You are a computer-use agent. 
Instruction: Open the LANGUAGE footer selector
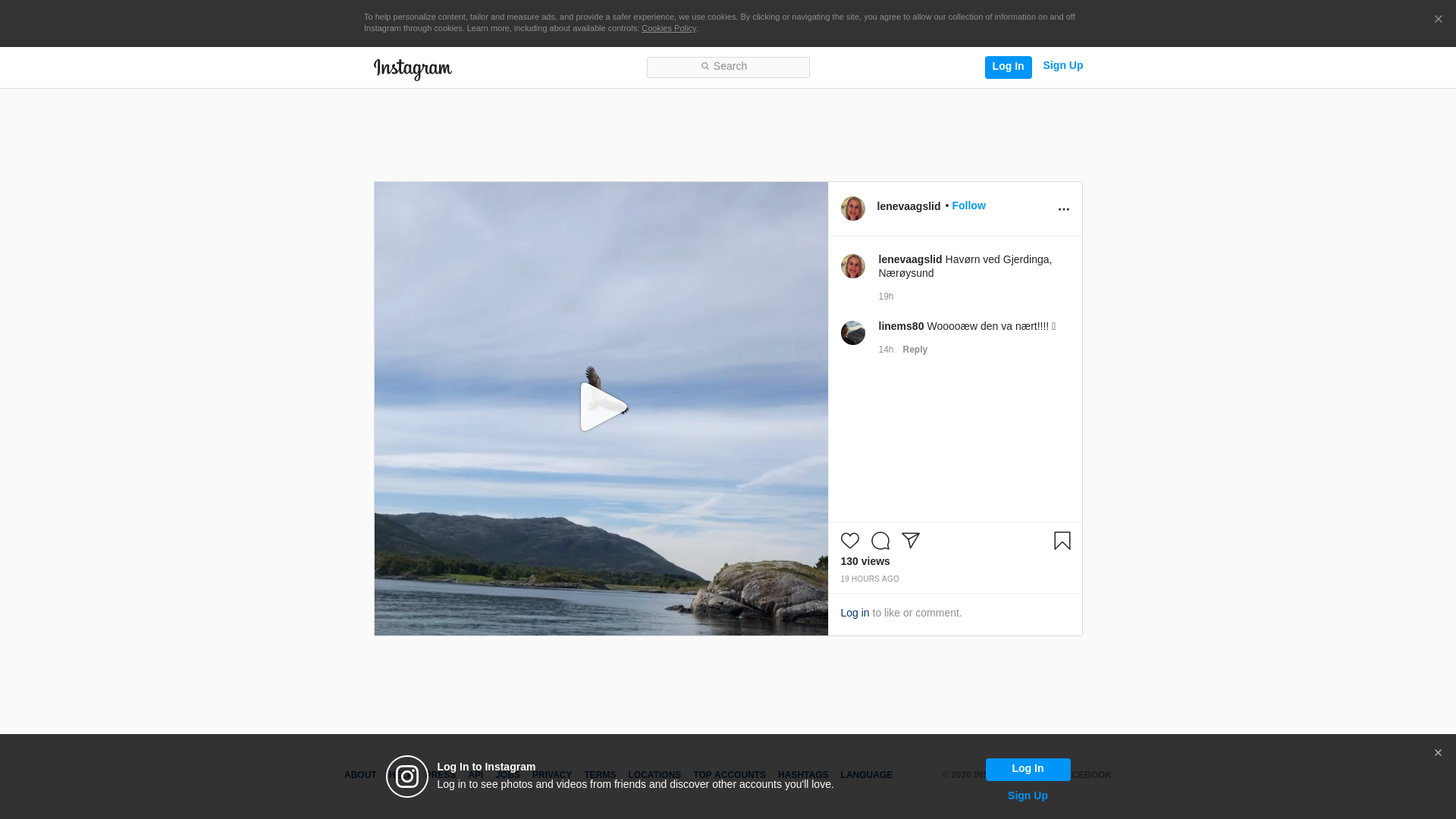click(866, 775)
